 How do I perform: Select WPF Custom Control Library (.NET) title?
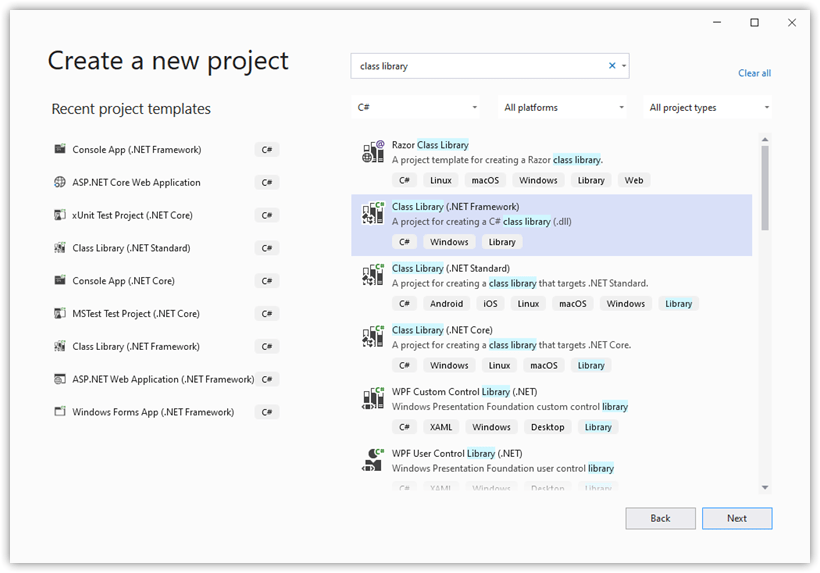coord(464,392)
